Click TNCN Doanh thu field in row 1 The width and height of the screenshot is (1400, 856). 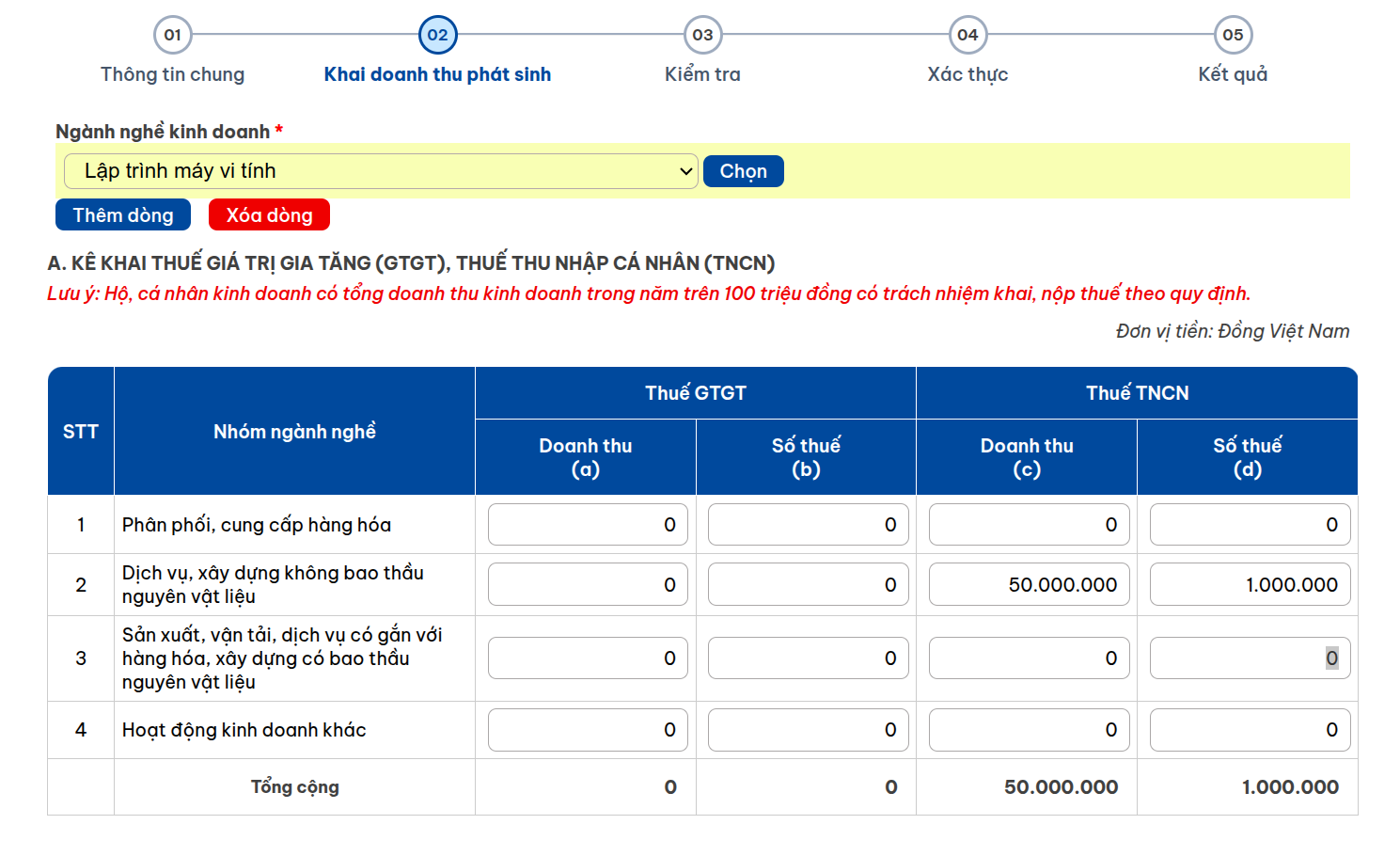(1029, 525)
